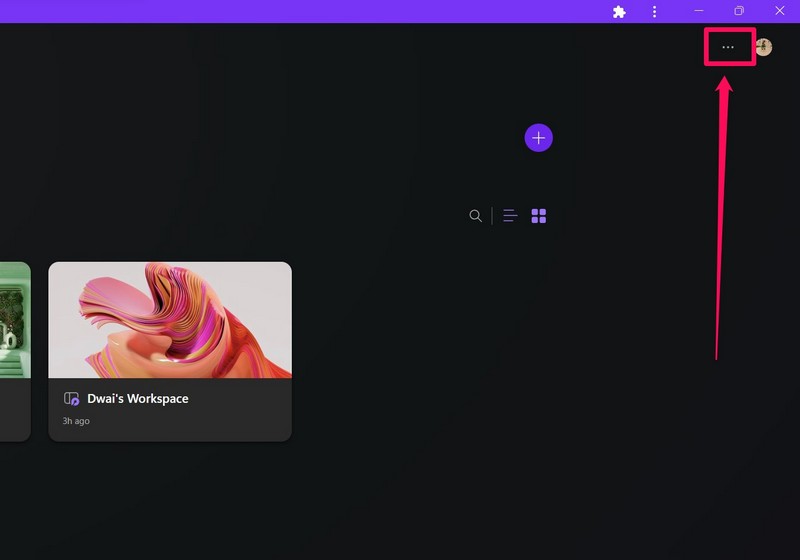Click the workspace icon beside Dwai's Workspace
The width and height of the screenshot is (800, 560).
72,398
